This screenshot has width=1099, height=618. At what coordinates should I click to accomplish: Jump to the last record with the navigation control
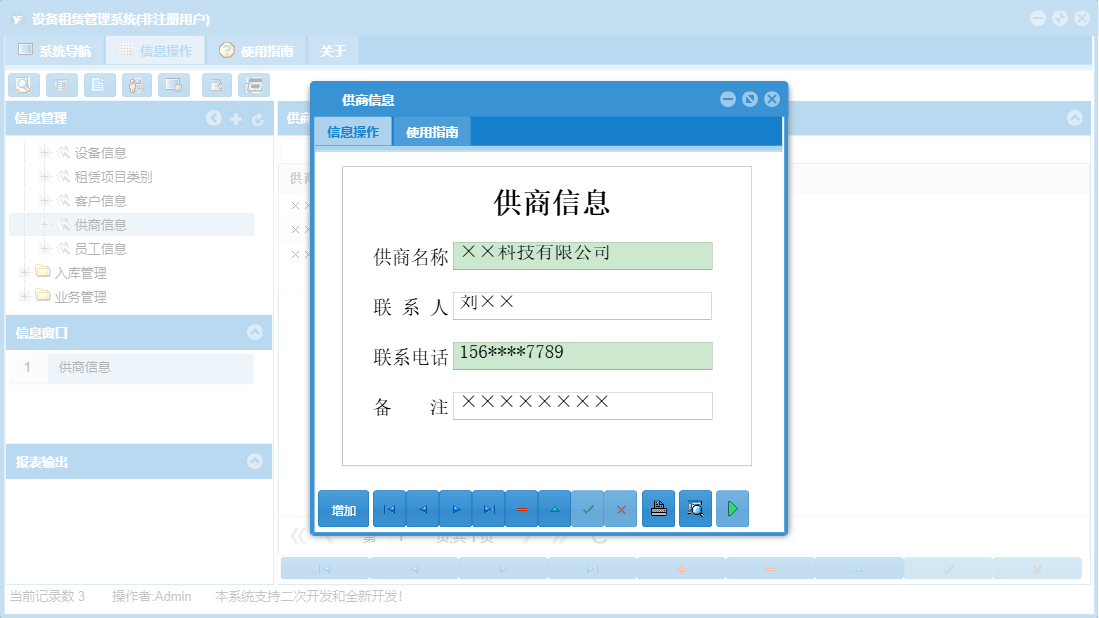489,508
